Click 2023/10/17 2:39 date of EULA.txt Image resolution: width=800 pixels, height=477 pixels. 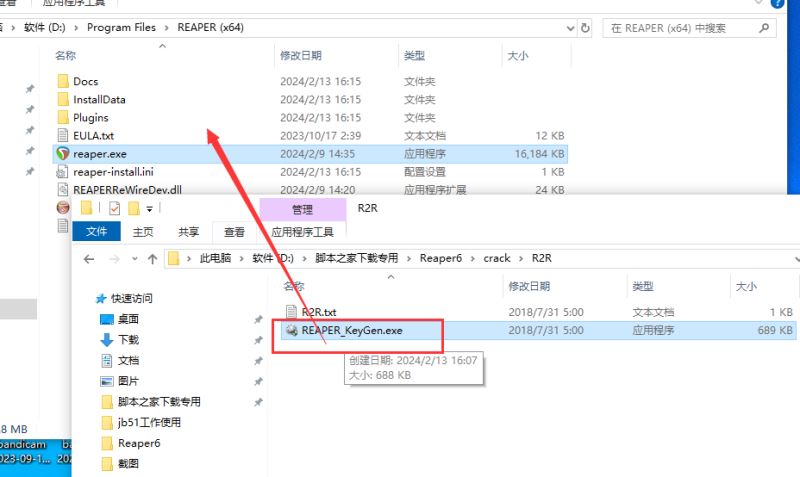320,136
